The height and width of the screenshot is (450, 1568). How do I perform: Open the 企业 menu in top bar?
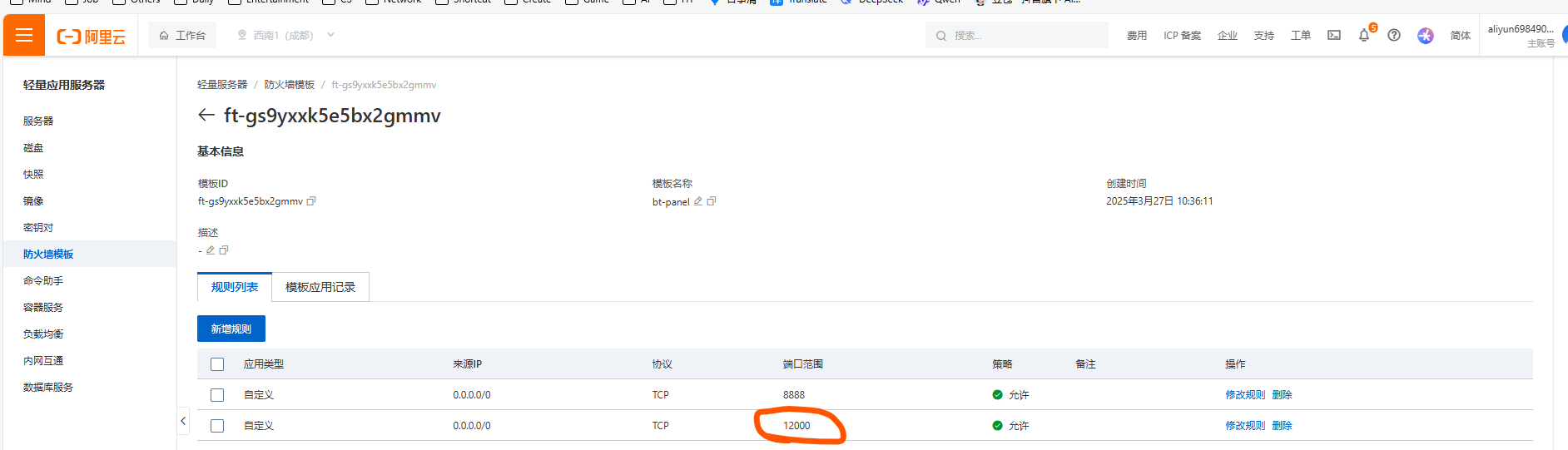coord(1228,36)
